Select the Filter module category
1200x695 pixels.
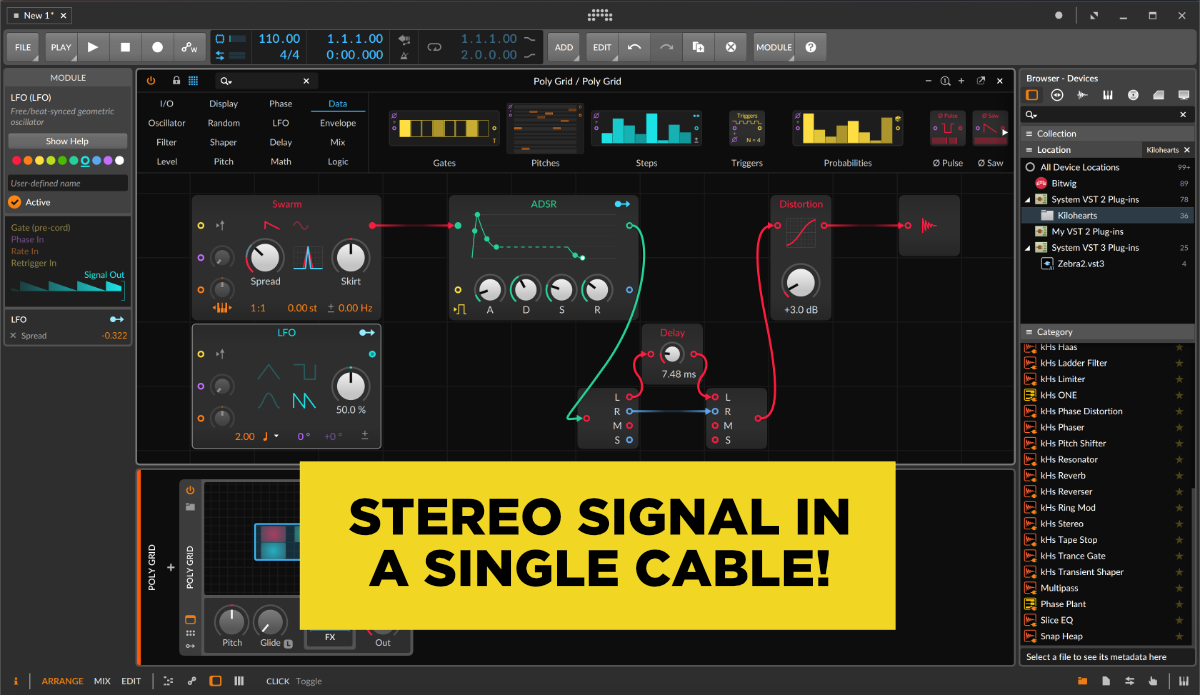167,142
